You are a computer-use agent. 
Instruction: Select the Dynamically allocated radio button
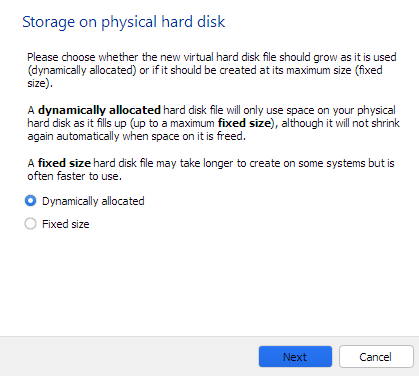click(x=30, y=201)
